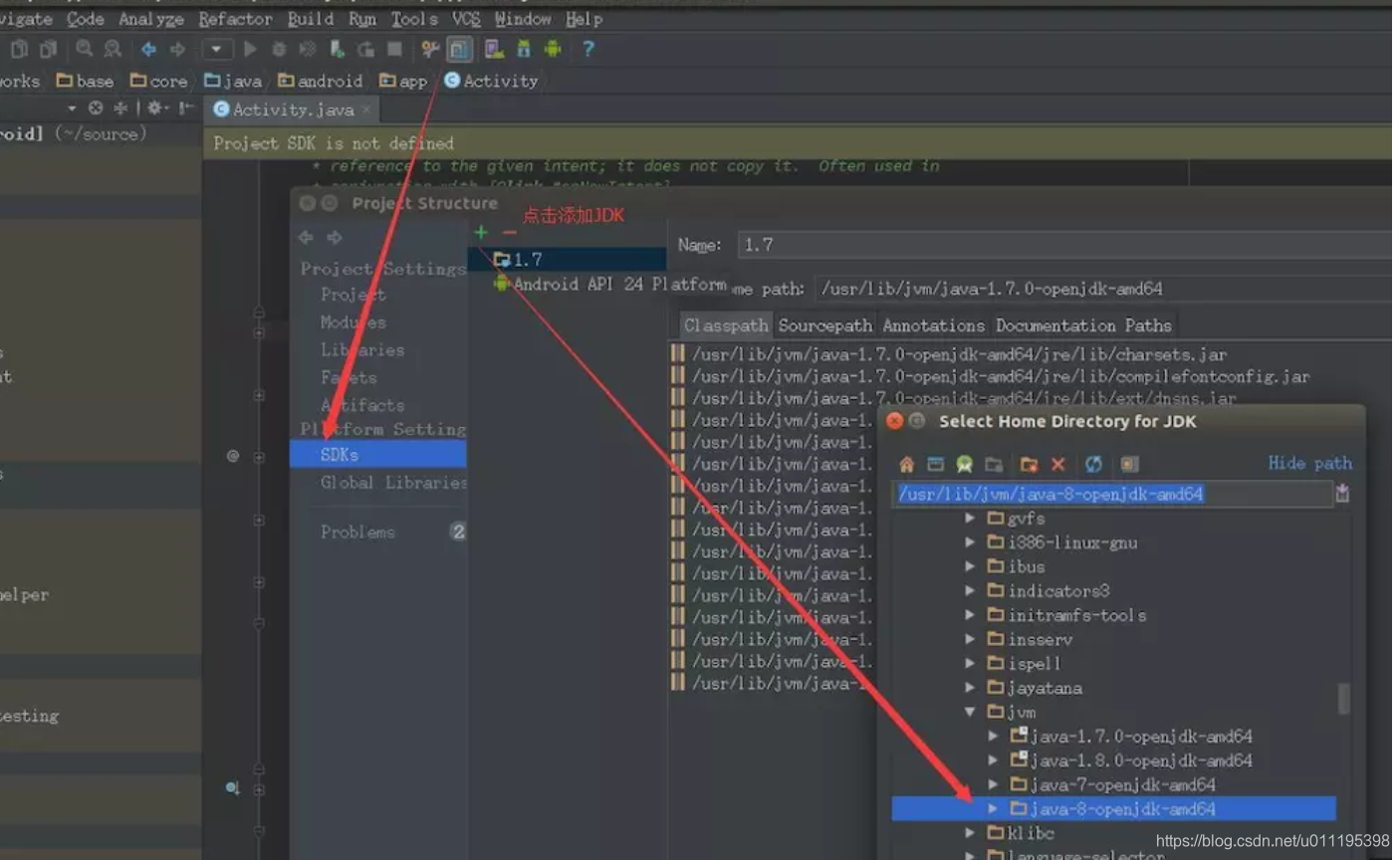Click the project directory icon in the JDK chooser
The height and width of the screenshot is (860, 1400).
(x=964, y=464)
